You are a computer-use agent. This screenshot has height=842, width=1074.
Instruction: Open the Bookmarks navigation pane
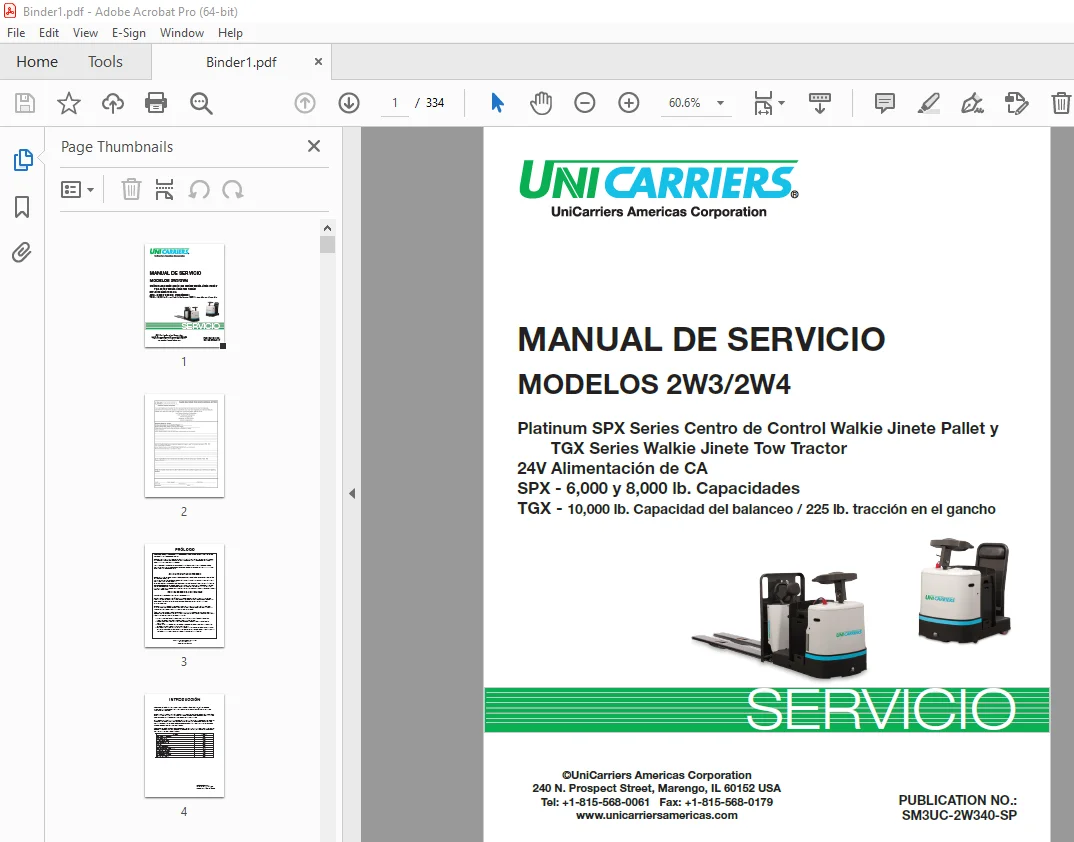tap(22, 207)
